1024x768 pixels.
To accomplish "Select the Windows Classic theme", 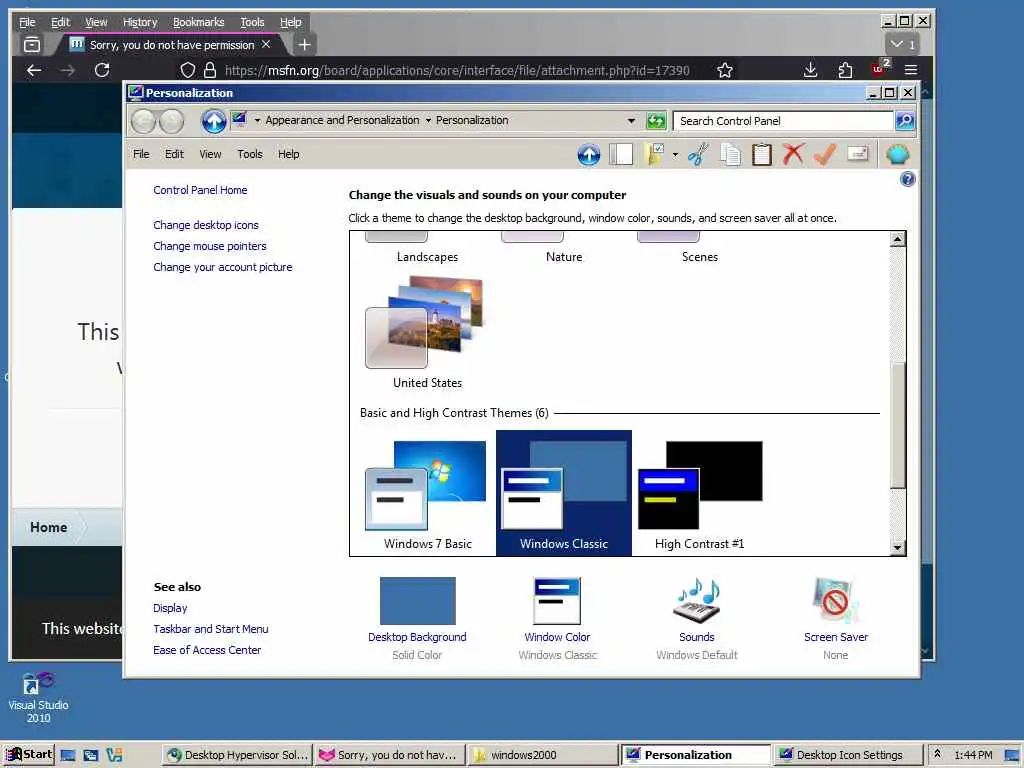I will pos(564,493).
